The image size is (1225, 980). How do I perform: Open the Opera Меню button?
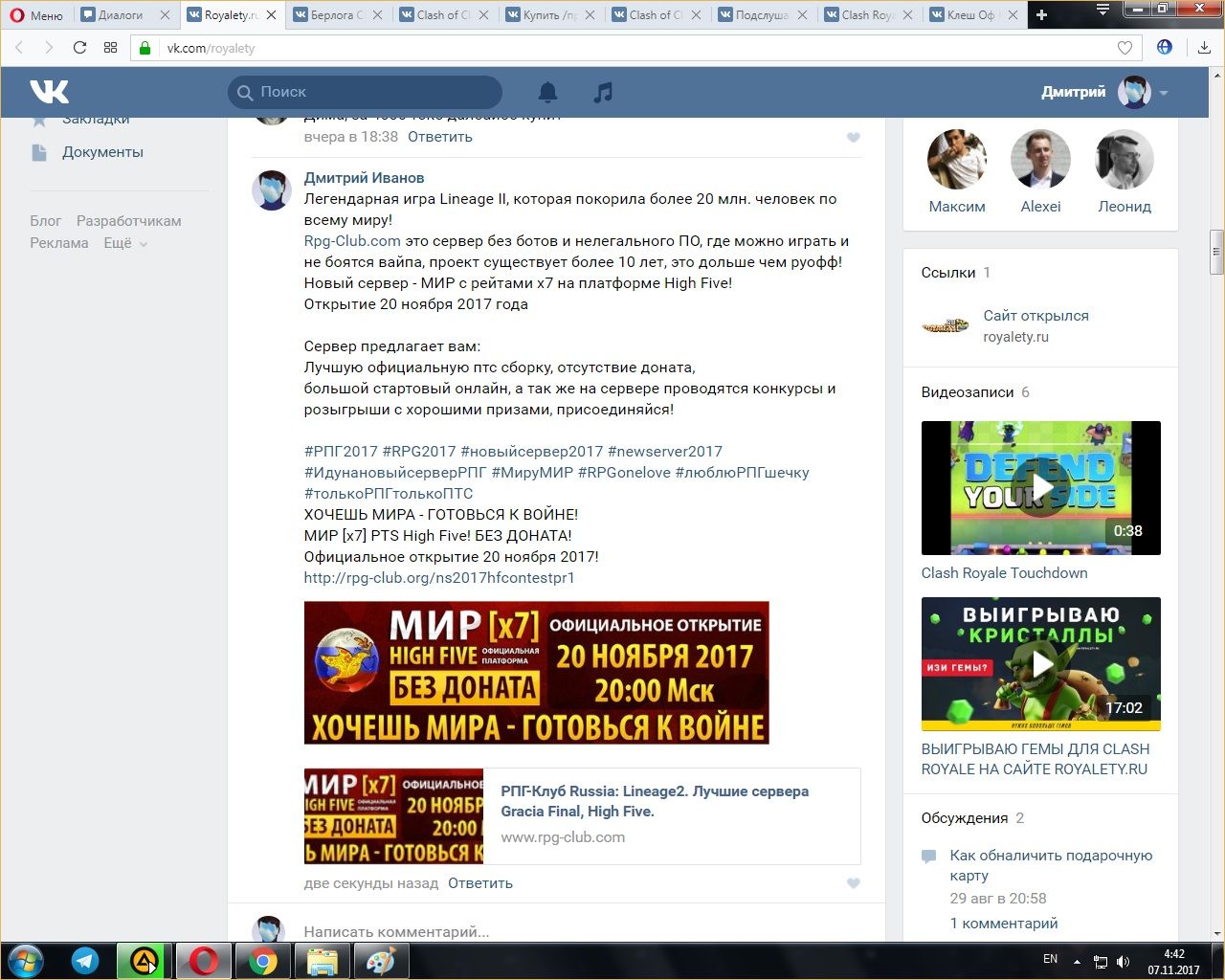pos(36,14)
